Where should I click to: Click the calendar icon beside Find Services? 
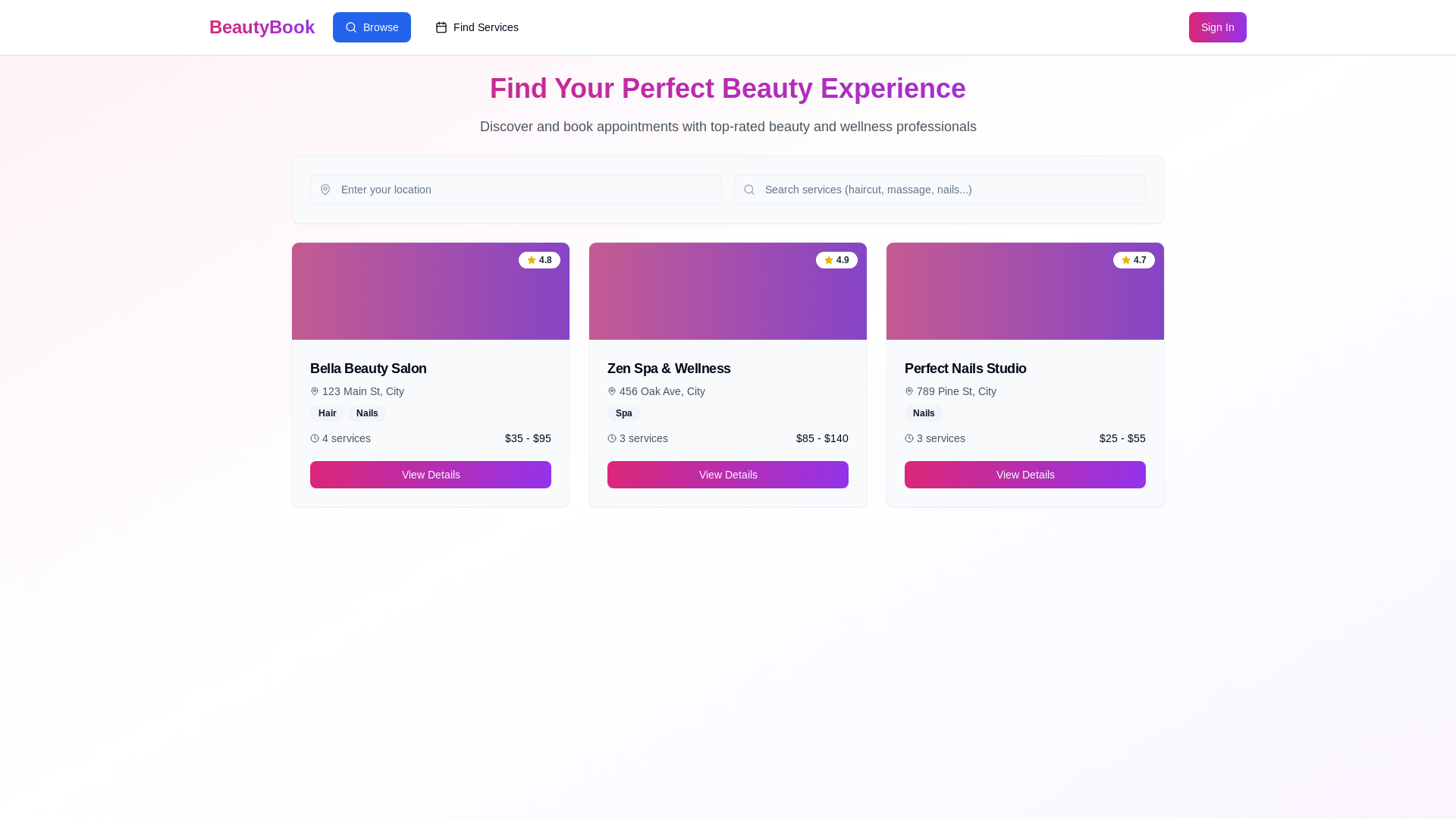pyautogui.click(x=441, y=27)
